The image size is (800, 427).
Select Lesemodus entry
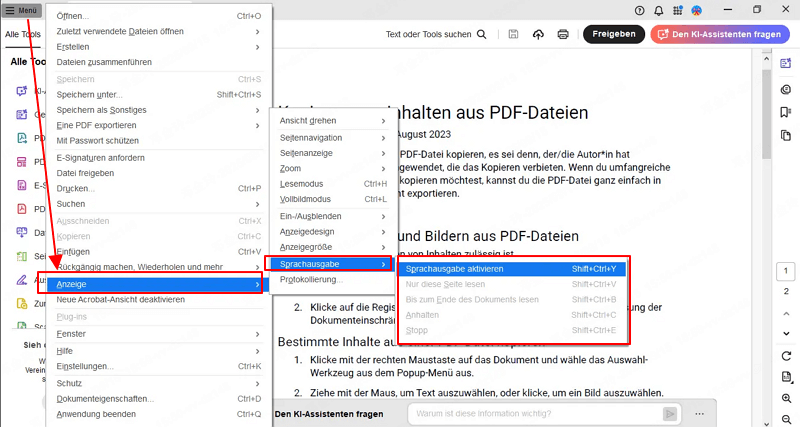coord(333,184)
